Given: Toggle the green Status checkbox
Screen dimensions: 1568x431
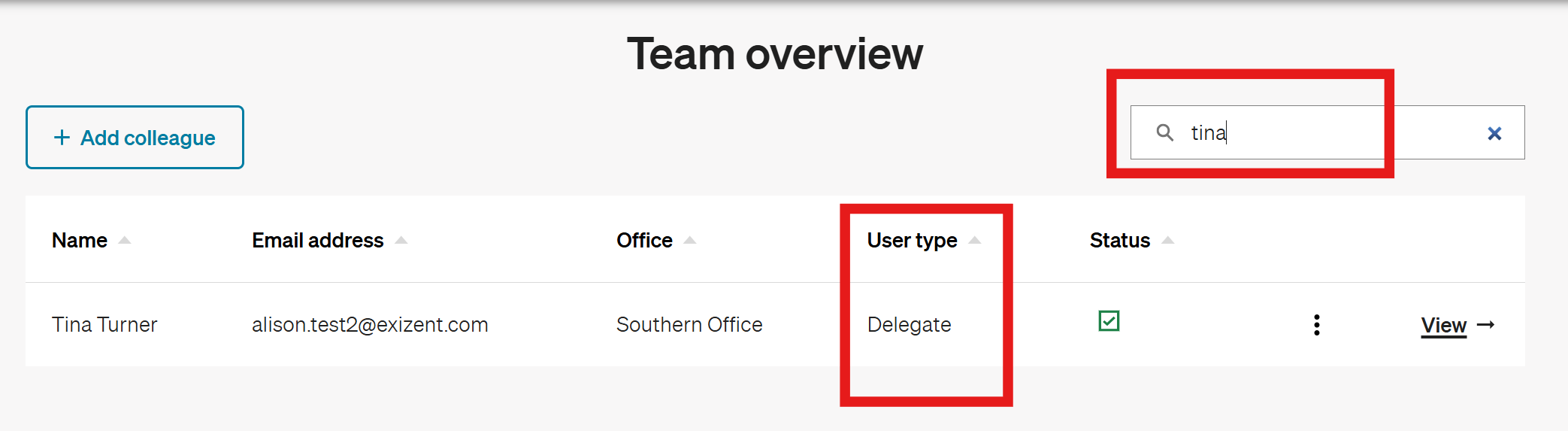Looking at the screenshot, I should coord(1109,321).
